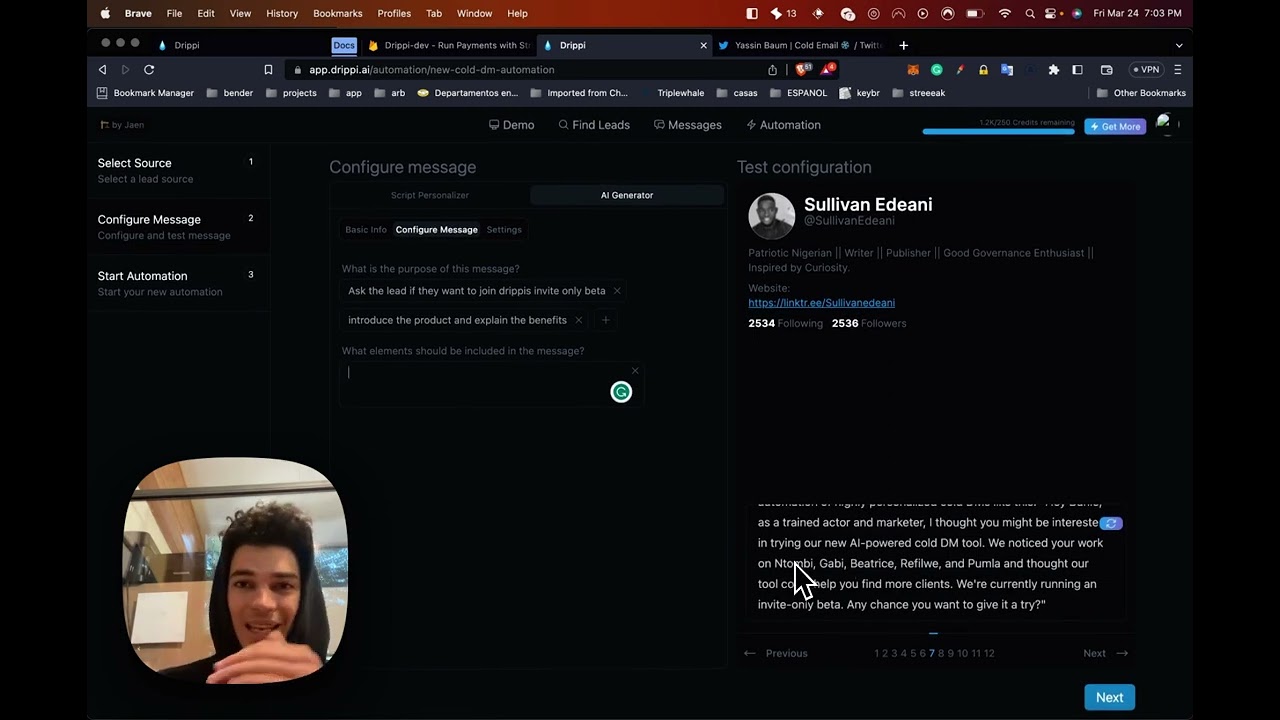Viewport: 1280px width, 720px height.
Task: Go to Next test result arrow
Action: pos(1106,654)
